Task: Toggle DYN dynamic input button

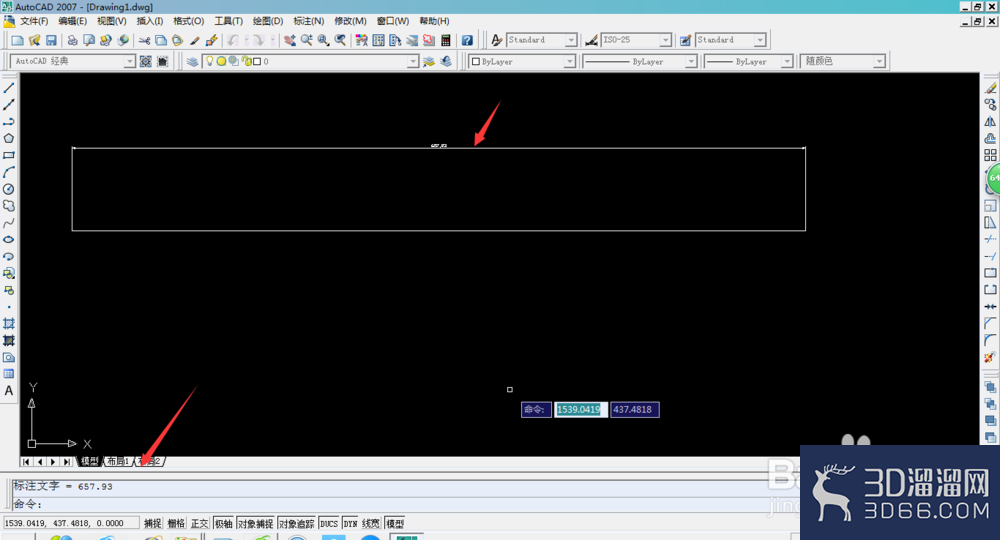Action: [x=350, y=523]
